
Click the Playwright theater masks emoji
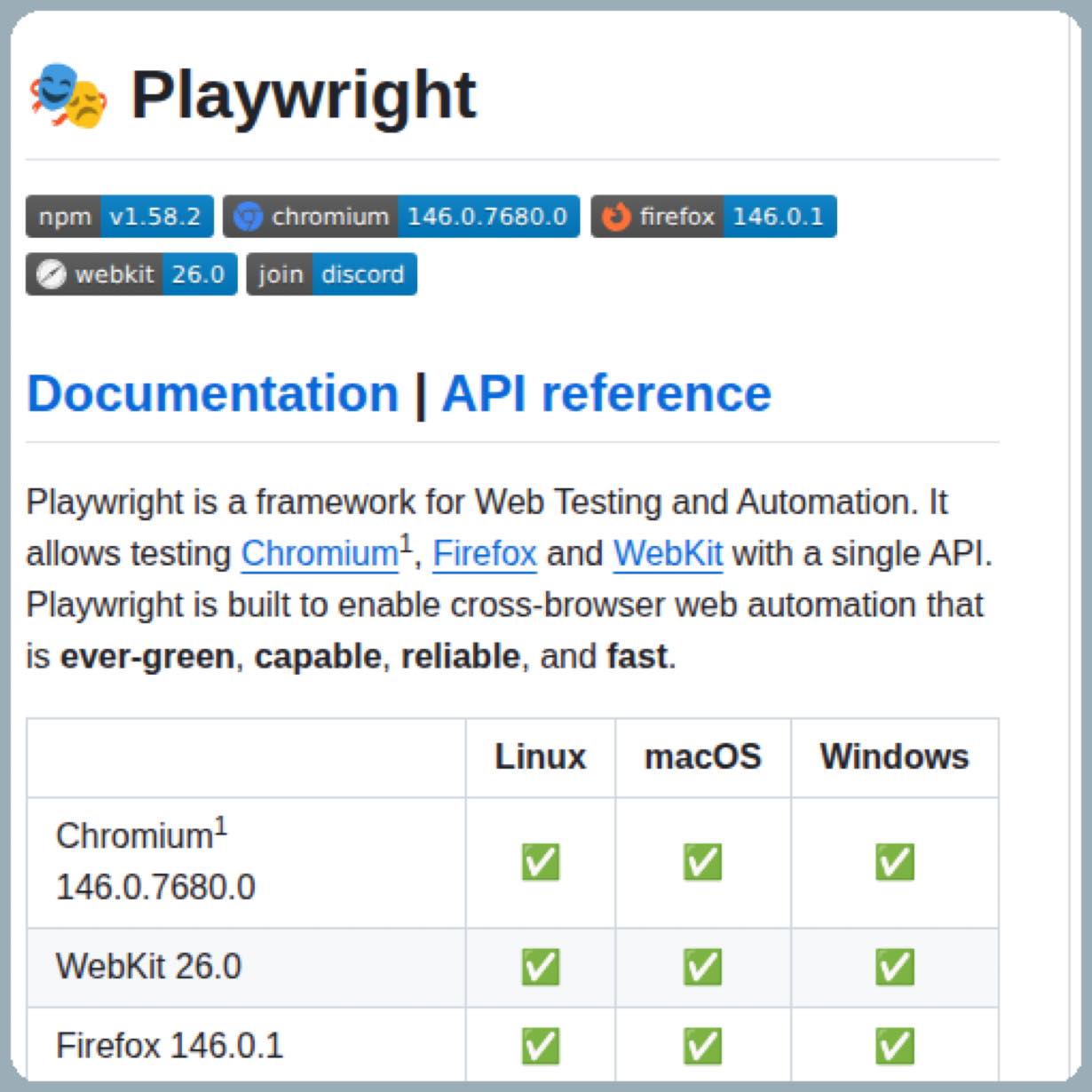(x=68, y=95)
